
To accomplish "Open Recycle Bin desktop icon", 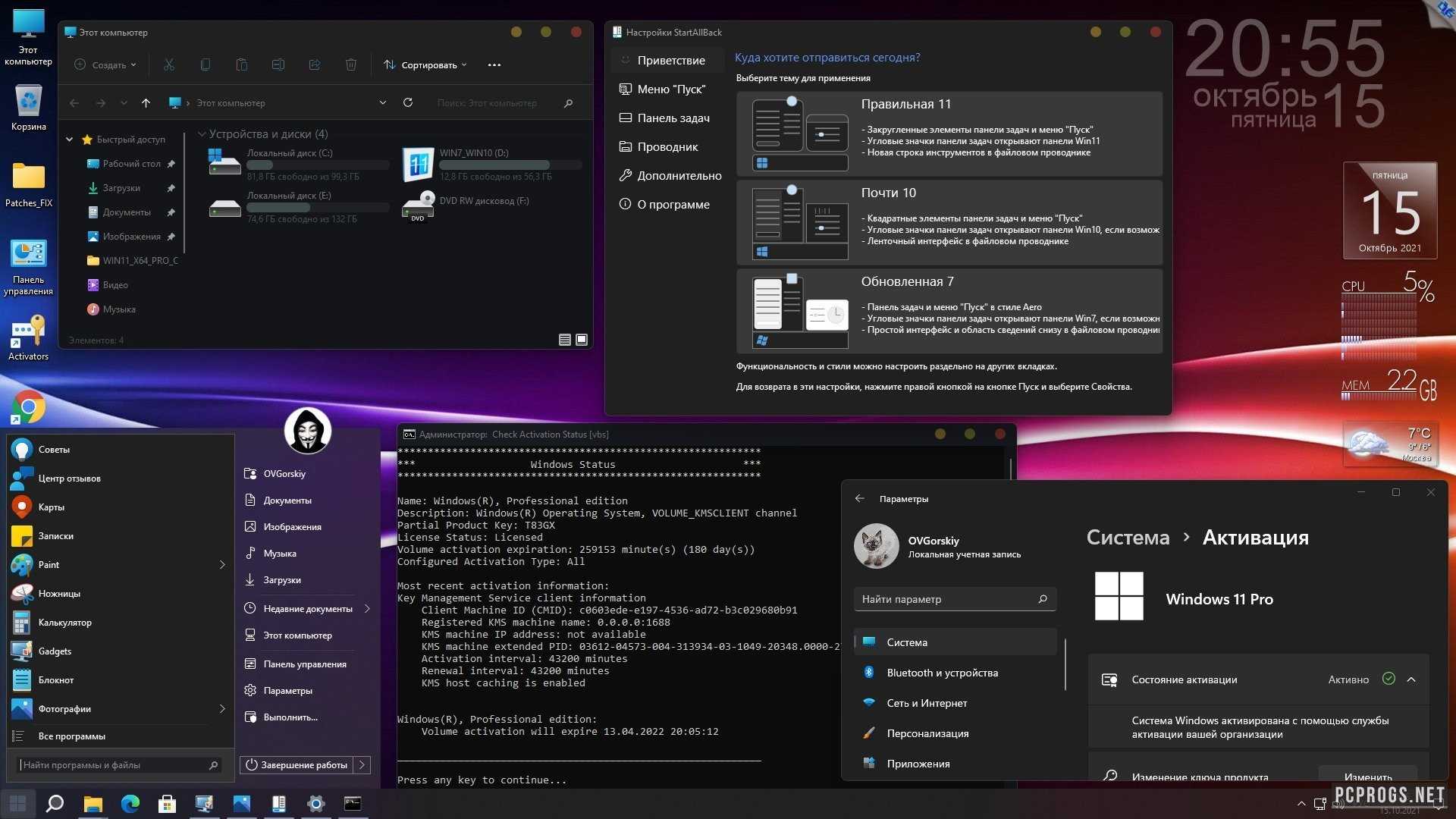I will (29, 108).
